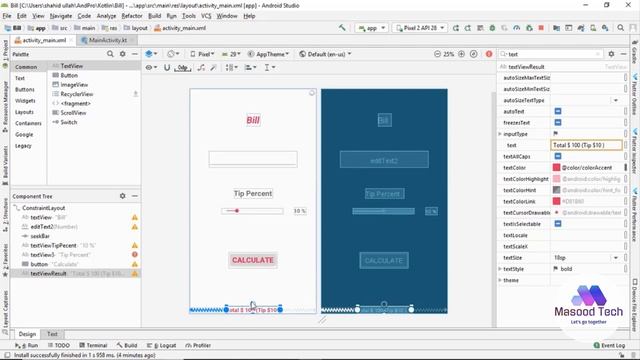The image size is (640, 360).
Task: Switch to the Text editor tab
Action: [52, 334]
